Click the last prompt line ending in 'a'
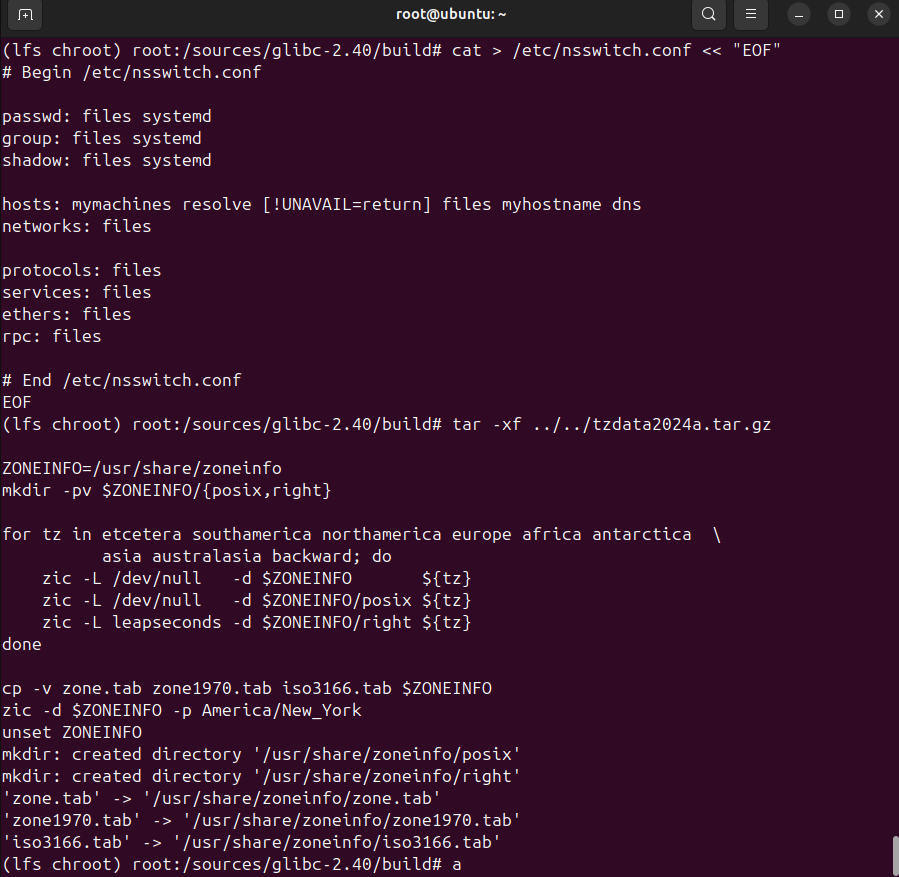The height and width of the screenshot is (877, 899). coord(230,864)
